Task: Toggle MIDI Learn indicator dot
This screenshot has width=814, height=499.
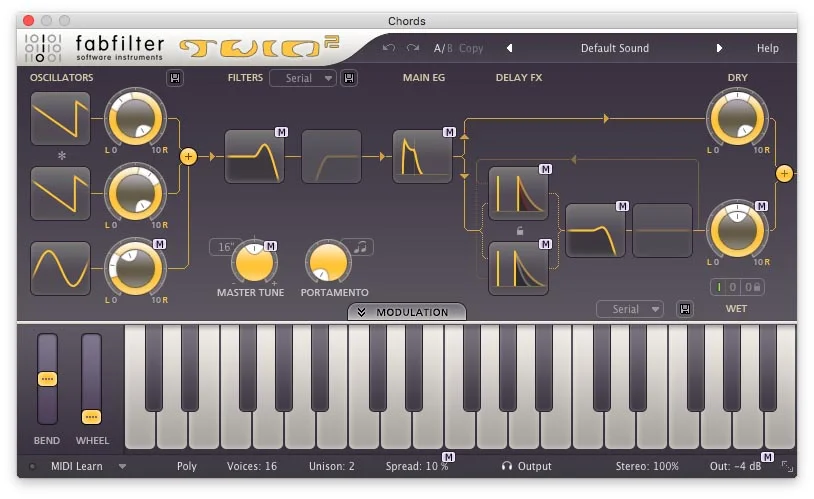Action: tap(32, 466)
